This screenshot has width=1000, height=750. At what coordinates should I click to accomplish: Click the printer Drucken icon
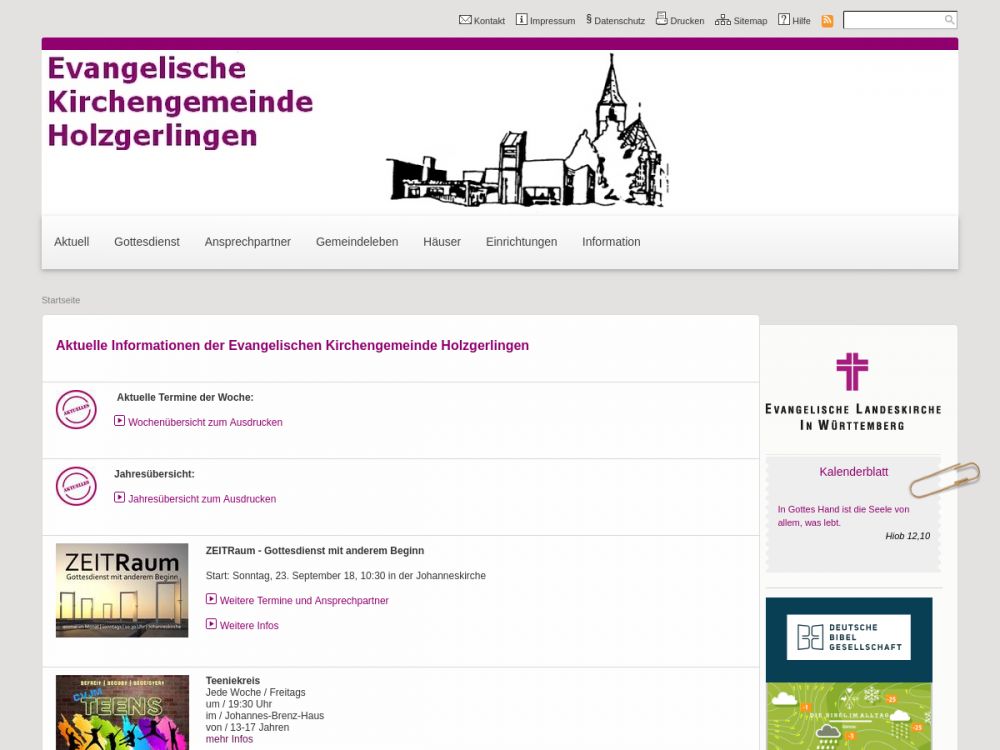pyautogui.click(x=661, y=19)
